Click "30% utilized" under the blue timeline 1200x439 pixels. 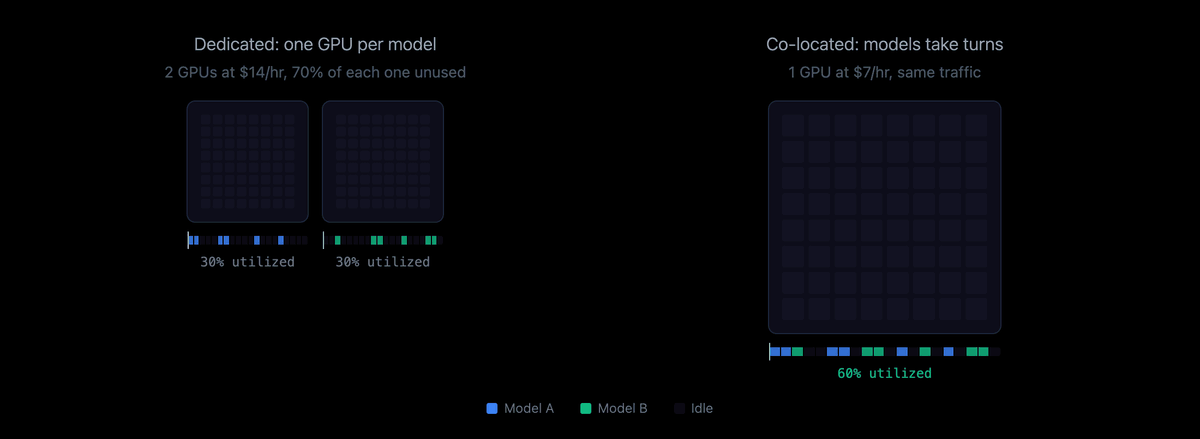[x=247, y=262]
